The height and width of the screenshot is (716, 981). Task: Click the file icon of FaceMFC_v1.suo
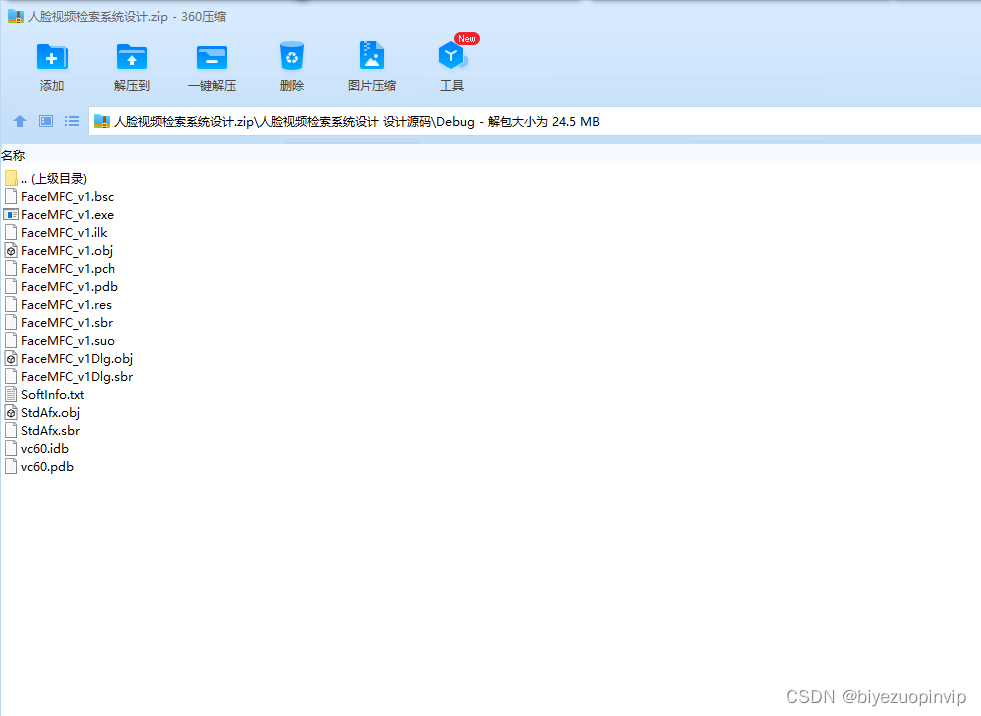pyautogui.click(x=11, y=341)
